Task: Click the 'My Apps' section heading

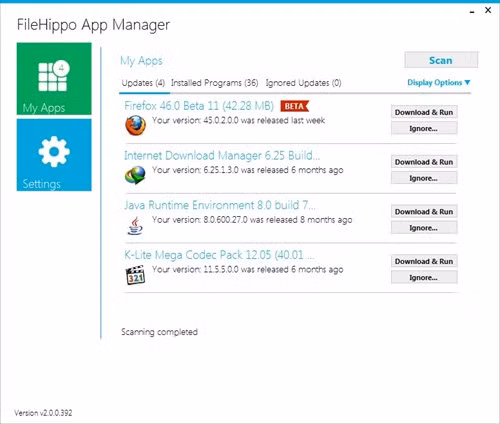Action: point(141,61)
